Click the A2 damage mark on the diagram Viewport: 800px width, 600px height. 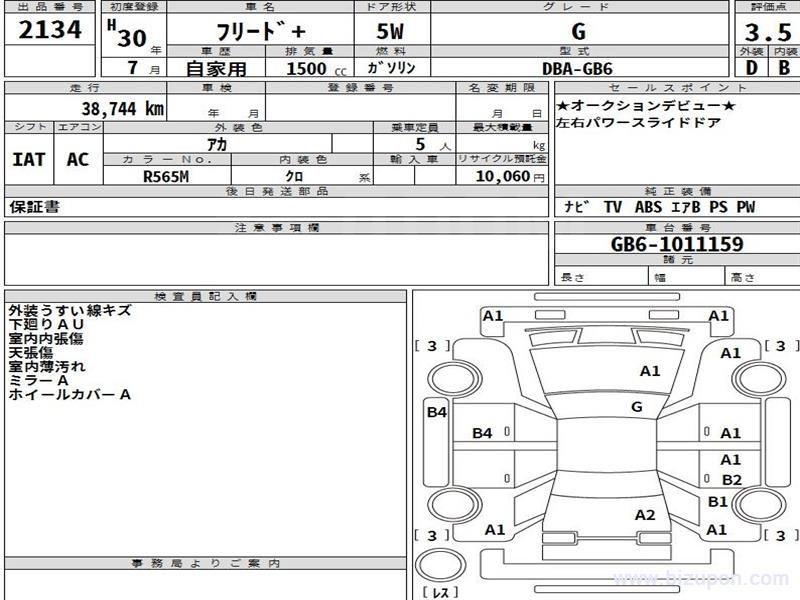click(645, 515)
